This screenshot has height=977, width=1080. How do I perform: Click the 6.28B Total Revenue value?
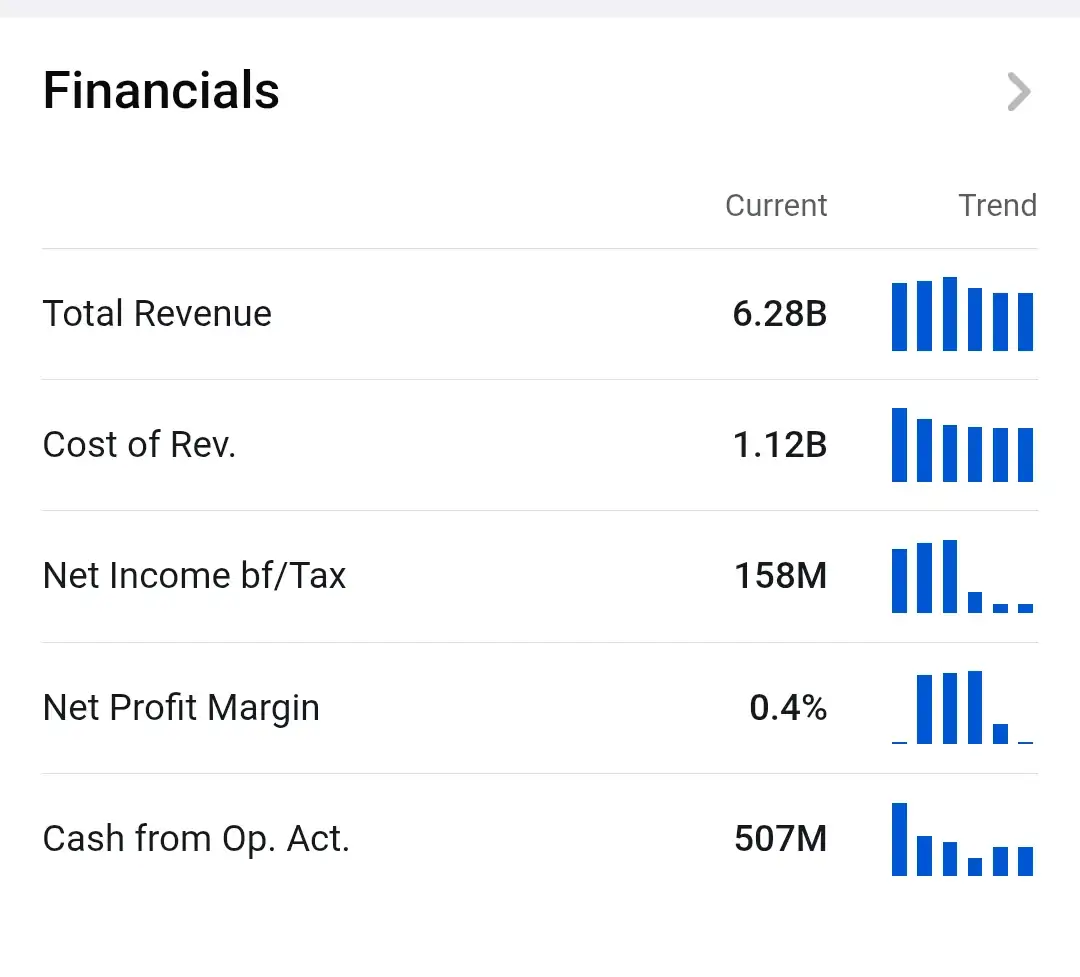[x=780, y=314]
